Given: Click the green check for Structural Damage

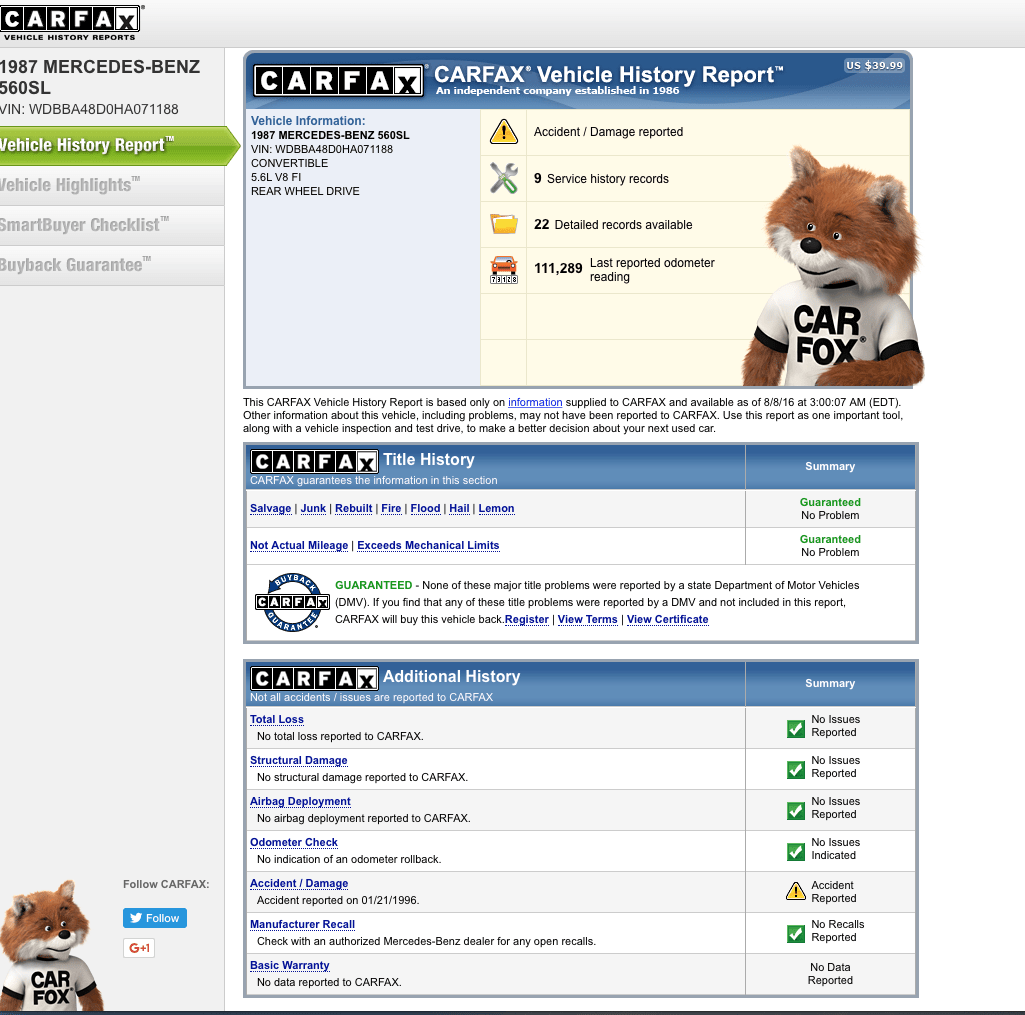Looking at the screenshot, I should pyautogui.click(x=796, y=769).
